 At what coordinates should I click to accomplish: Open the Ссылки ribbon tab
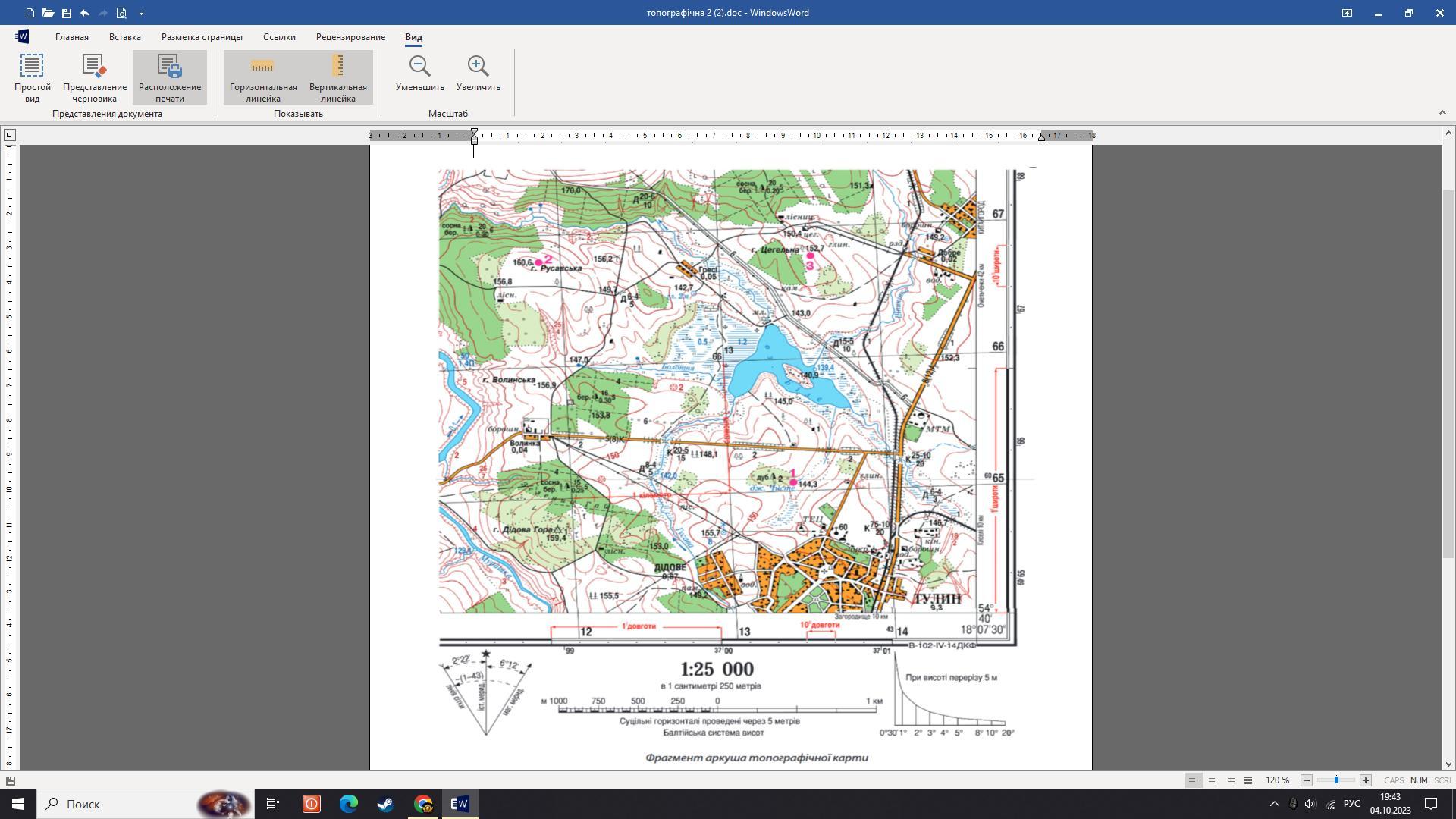280,37
